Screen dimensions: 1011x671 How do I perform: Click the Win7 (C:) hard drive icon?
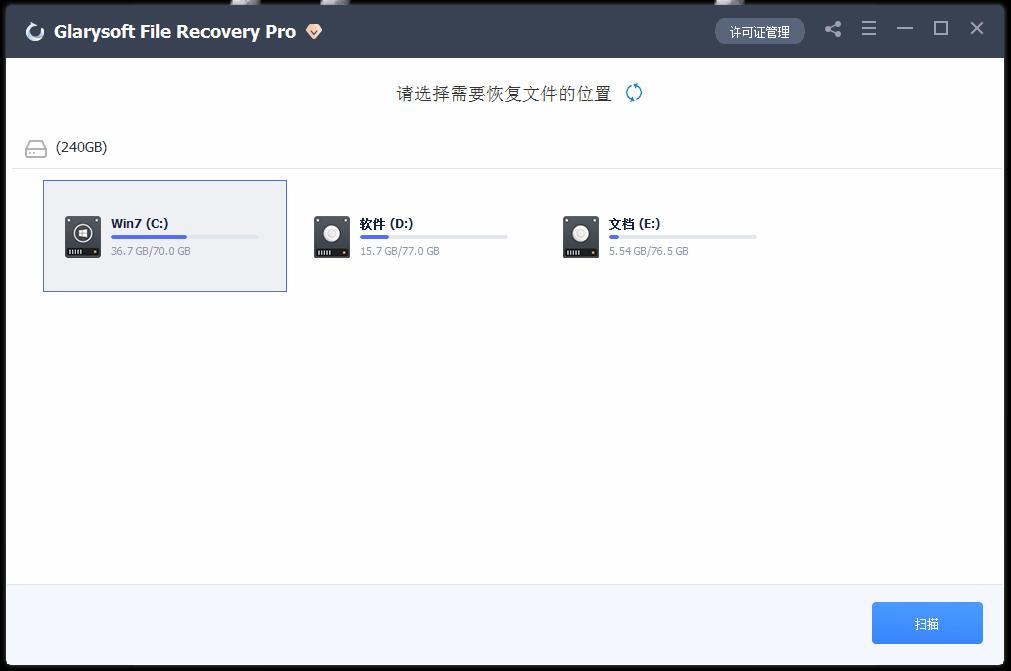tap(82, 237)
